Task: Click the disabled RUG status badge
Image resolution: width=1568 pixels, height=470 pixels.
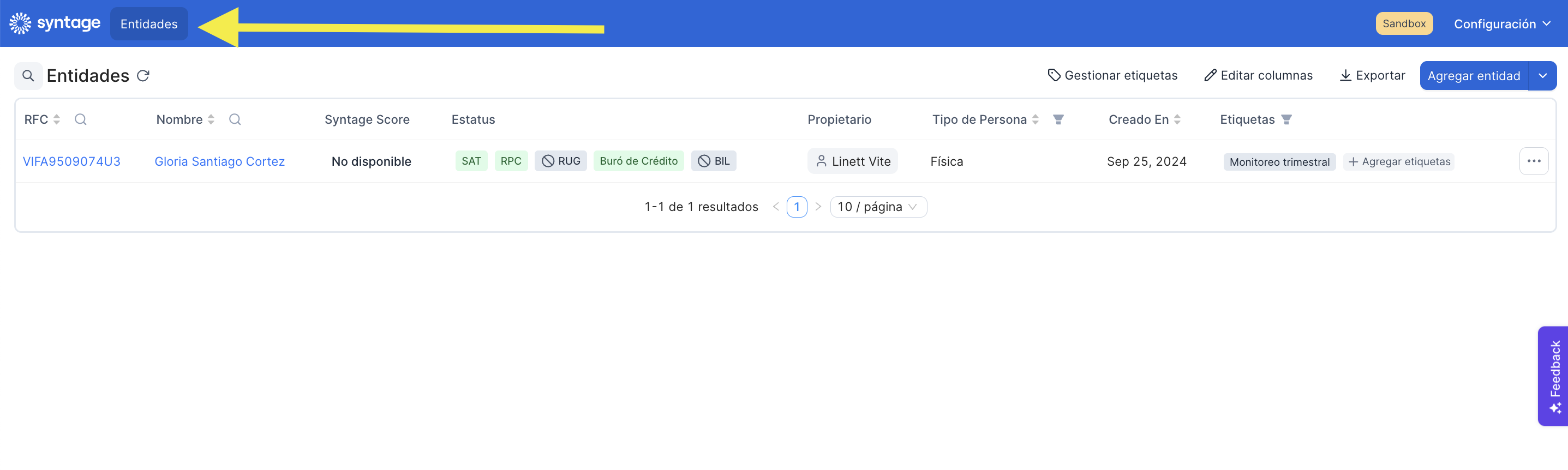Action: tap(561, 161)
